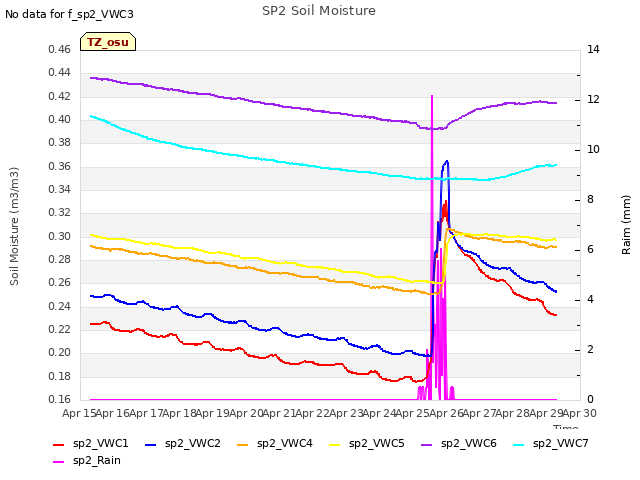The height and width of the screenshot is (480, 640).
Task: Click the 'No data for f_sp2_VWC3' message
Action: tap(69, 14)
